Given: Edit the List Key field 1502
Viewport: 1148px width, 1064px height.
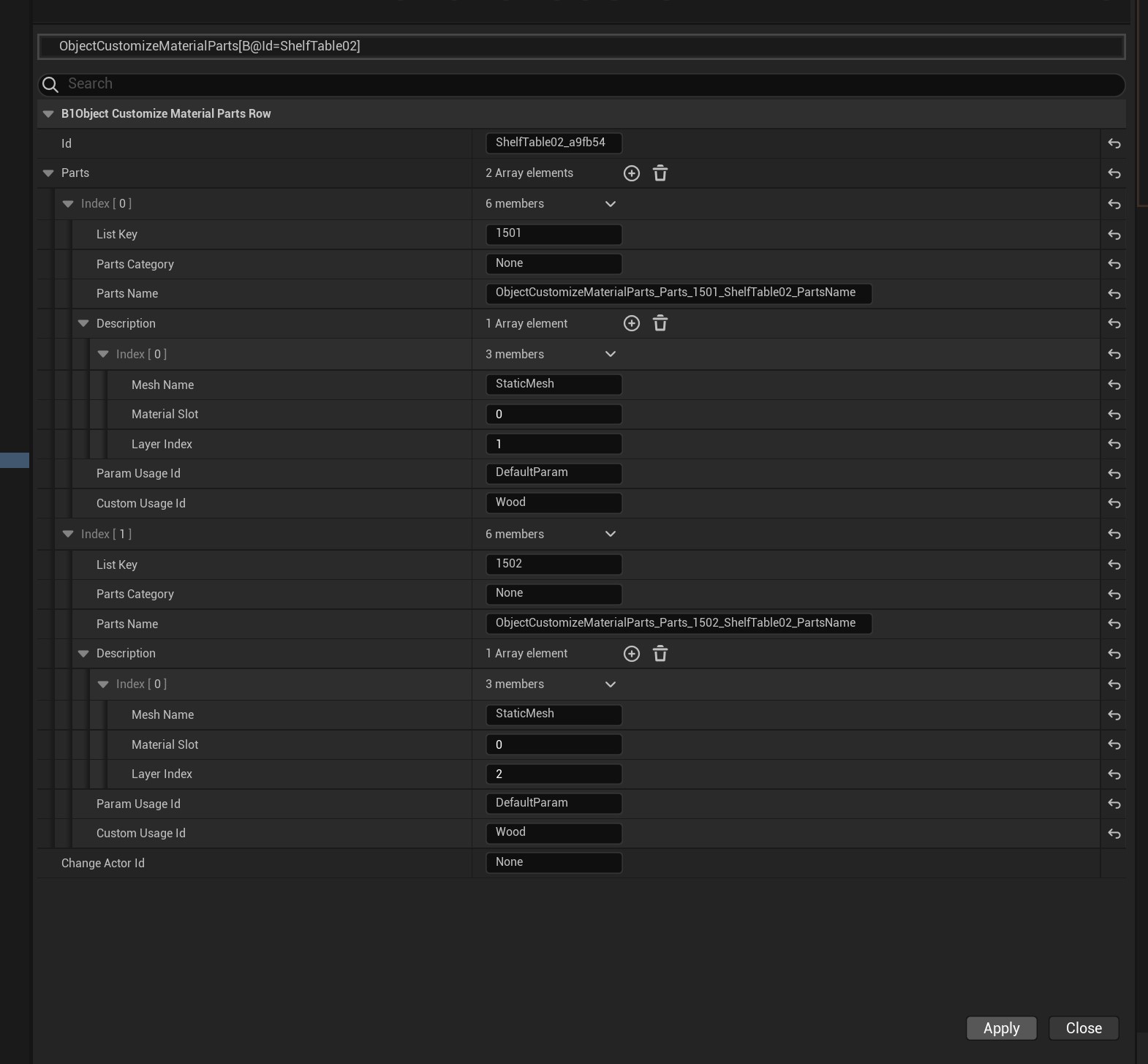Looking at the screenshot, I should (554, 565).
